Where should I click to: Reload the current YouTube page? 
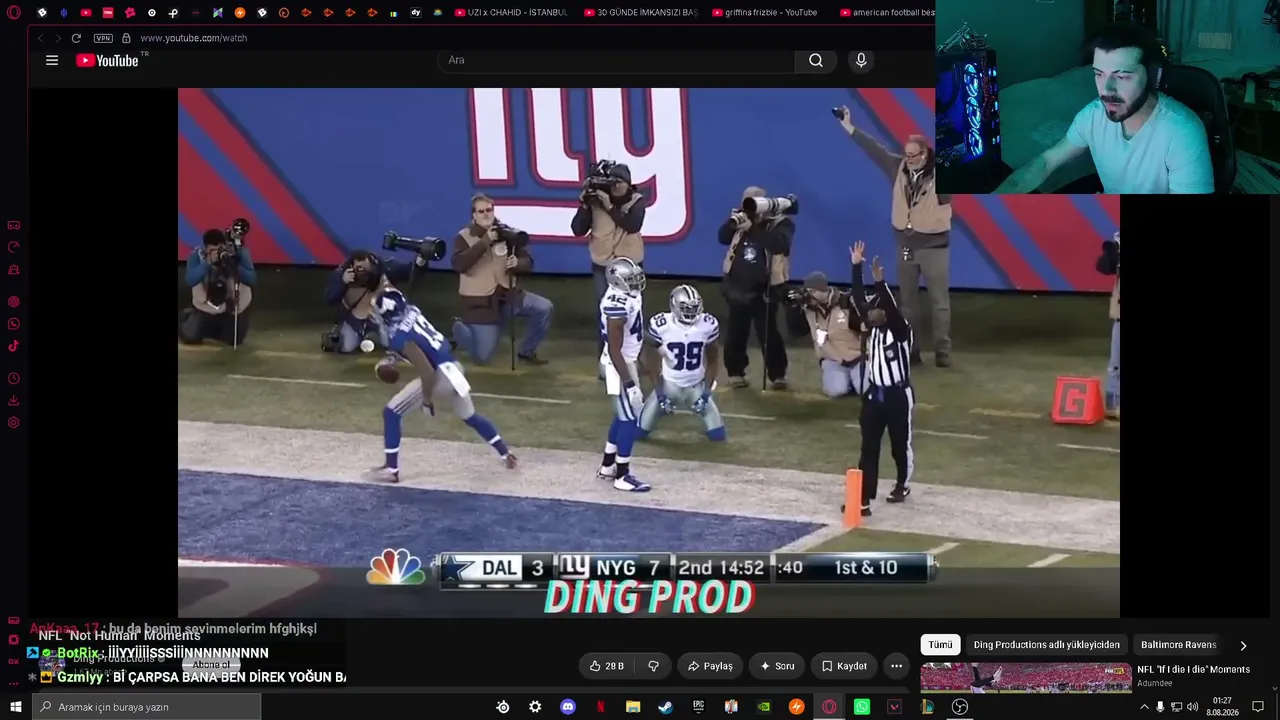point(76,38)
